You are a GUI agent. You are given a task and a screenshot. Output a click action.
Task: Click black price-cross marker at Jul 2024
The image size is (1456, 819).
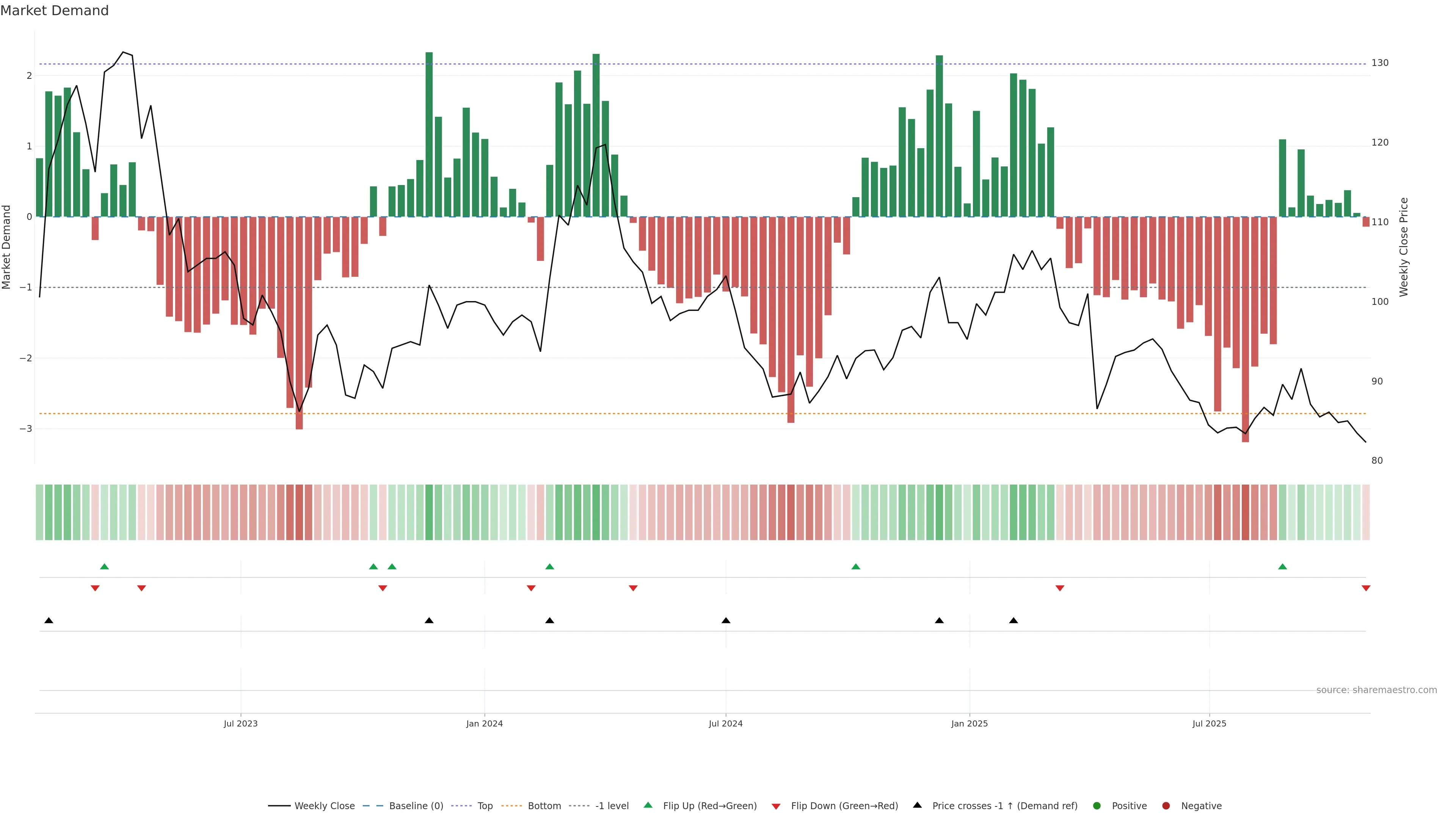click(726, 621)
